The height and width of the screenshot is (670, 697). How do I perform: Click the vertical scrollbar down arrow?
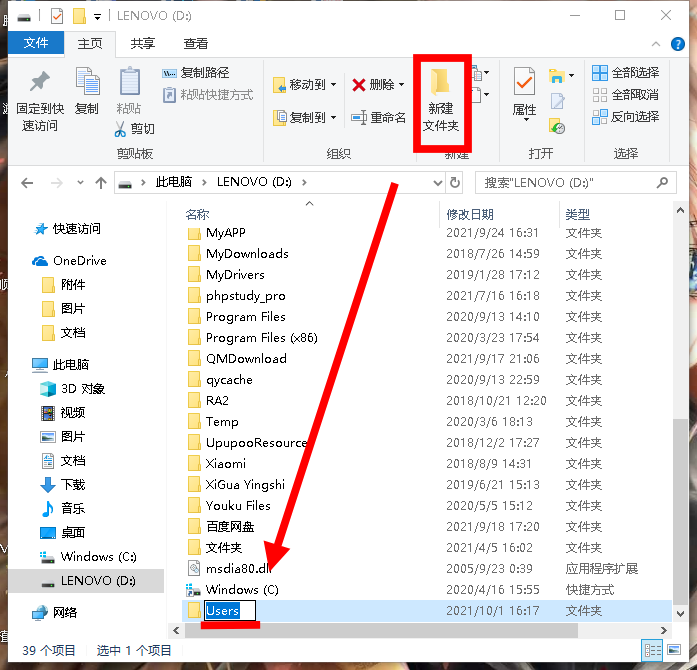pos(680,614)
